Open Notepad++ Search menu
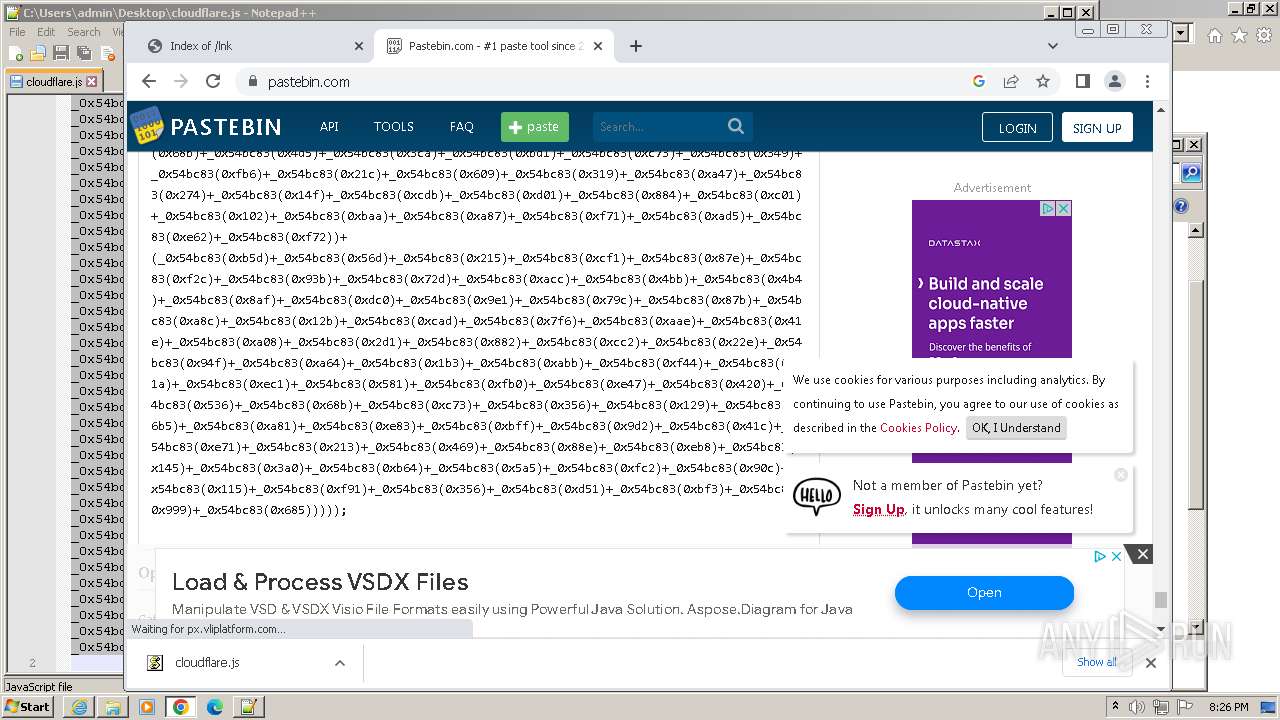This screenshot has width=1280, height=720. [x=83, y=32]
